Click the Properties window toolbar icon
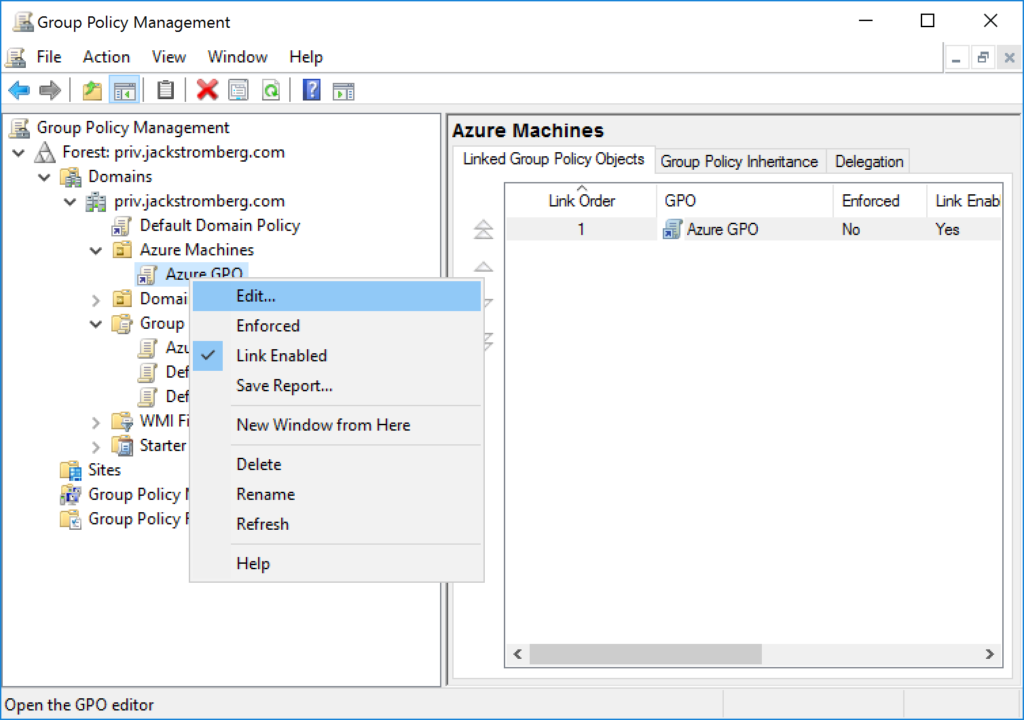The width and height of the screenshot is (1024, 720). (237, 90)
